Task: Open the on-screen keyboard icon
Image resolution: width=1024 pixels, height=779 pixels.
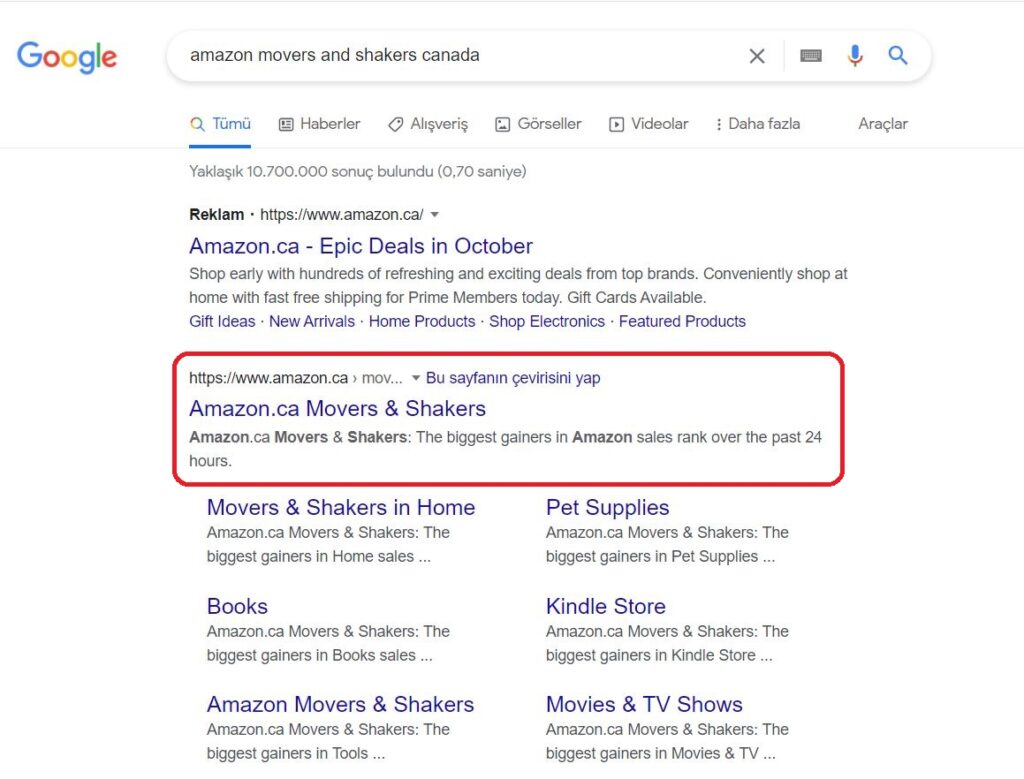Action: point(810,56)
